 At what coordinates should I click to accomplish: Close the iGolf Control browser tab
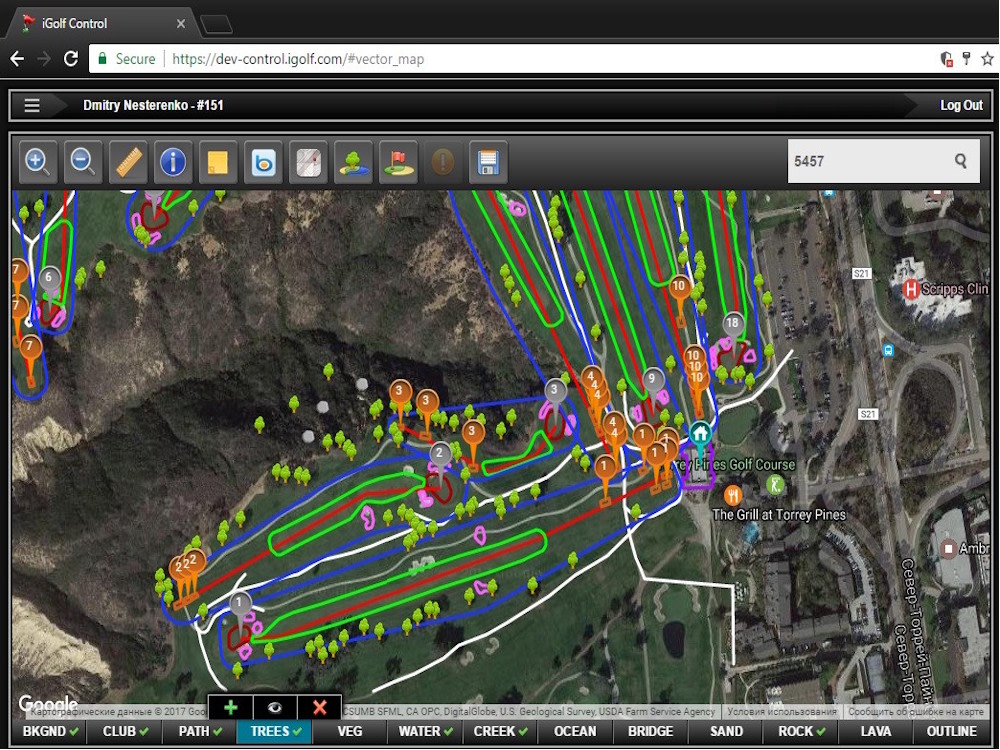coord(181,24)
